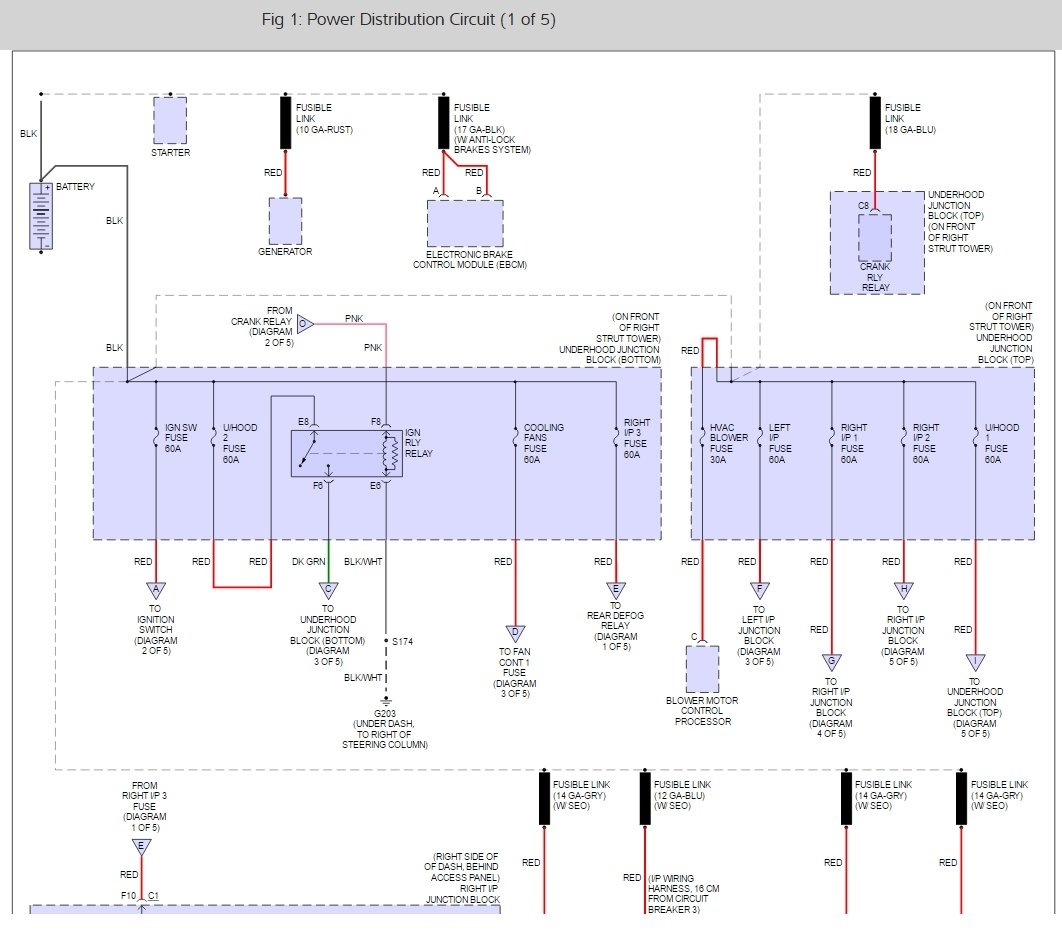Click the HVAC Blower fuse 30A
This screenshot has width=1062, height=934.
(702, 438)
